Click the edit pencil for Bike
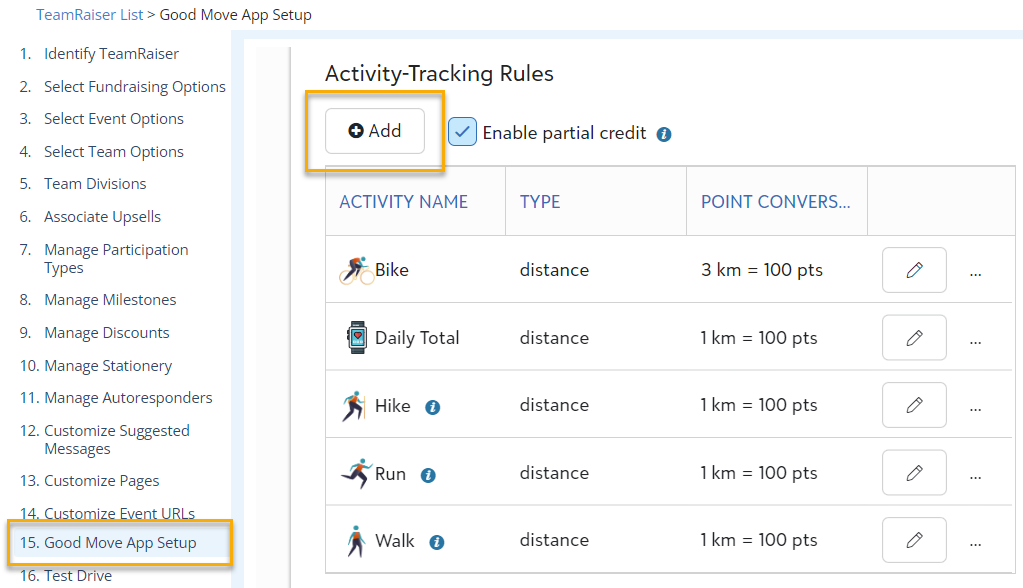The height and width of the screenshot is (588, 1023). [914, 270]
